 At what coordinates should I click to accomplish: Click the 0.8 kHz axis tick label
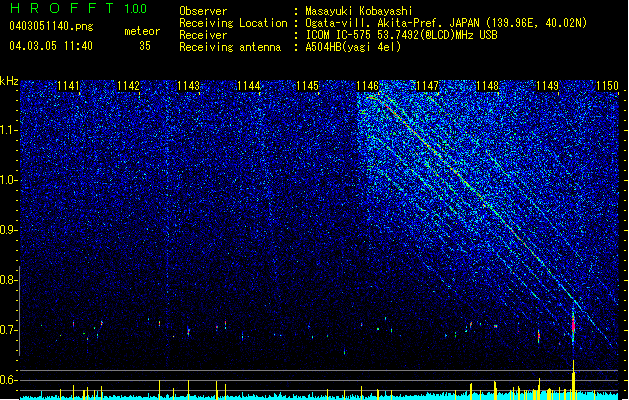9,280
